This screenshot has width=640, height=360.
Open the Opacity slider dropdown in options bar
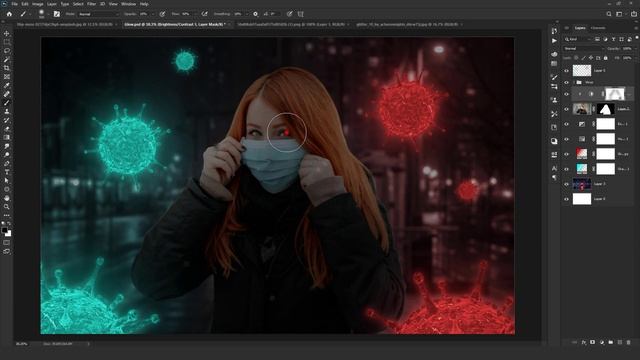coord(153,14)
